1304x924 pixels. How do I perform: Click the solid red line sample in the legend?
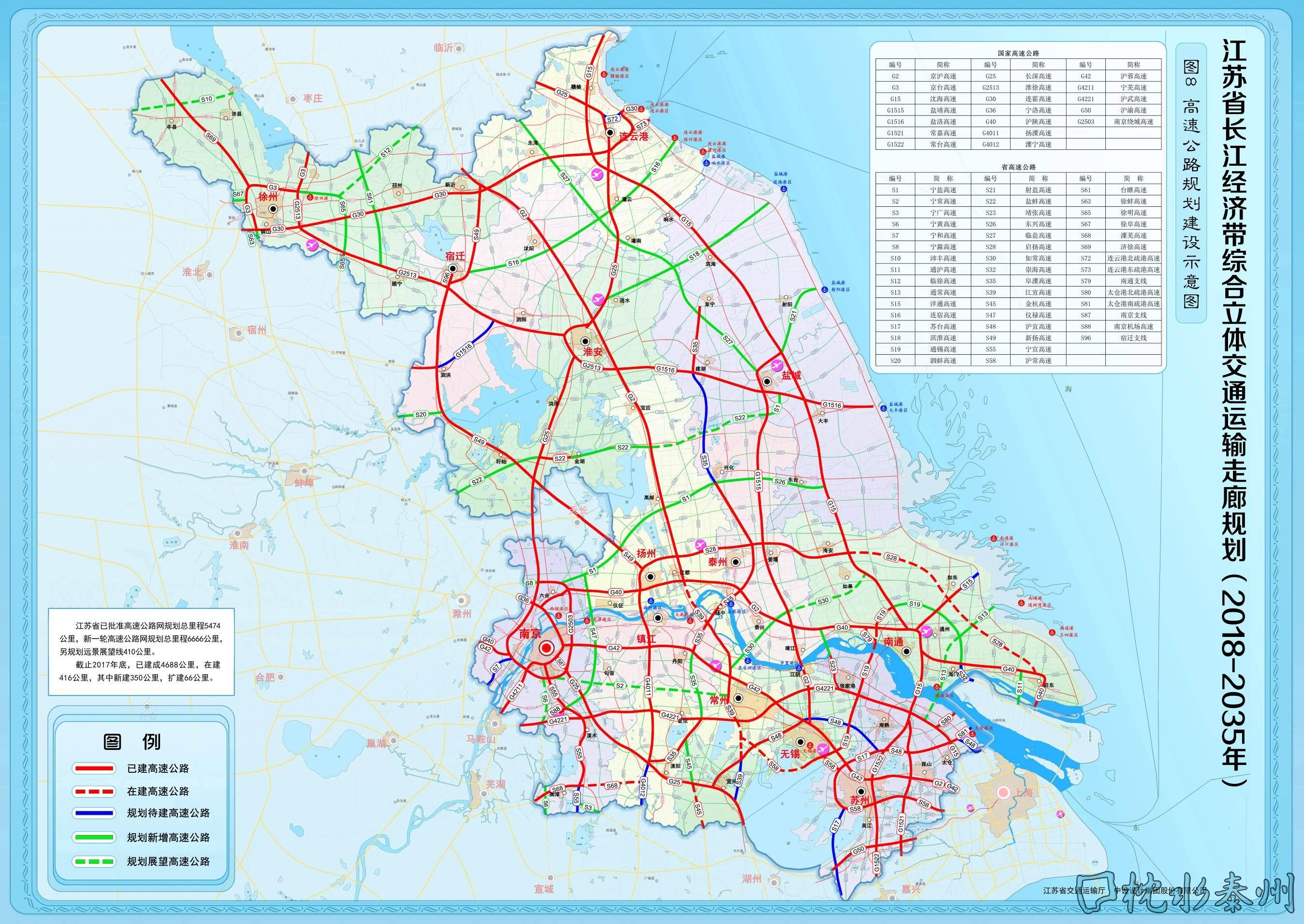94,769
